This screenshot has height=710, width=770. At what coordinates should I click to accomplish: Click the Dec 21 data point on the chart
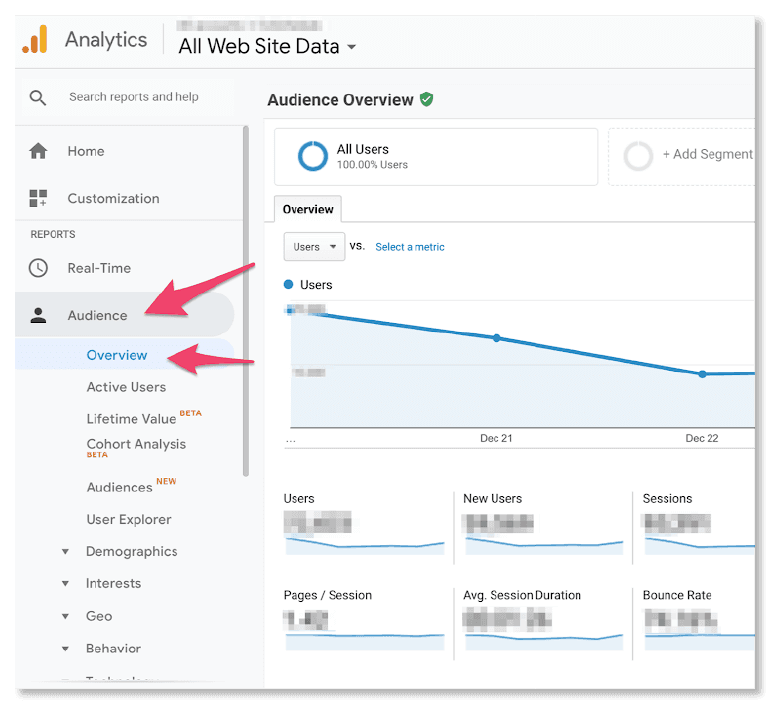pos(497,338)
